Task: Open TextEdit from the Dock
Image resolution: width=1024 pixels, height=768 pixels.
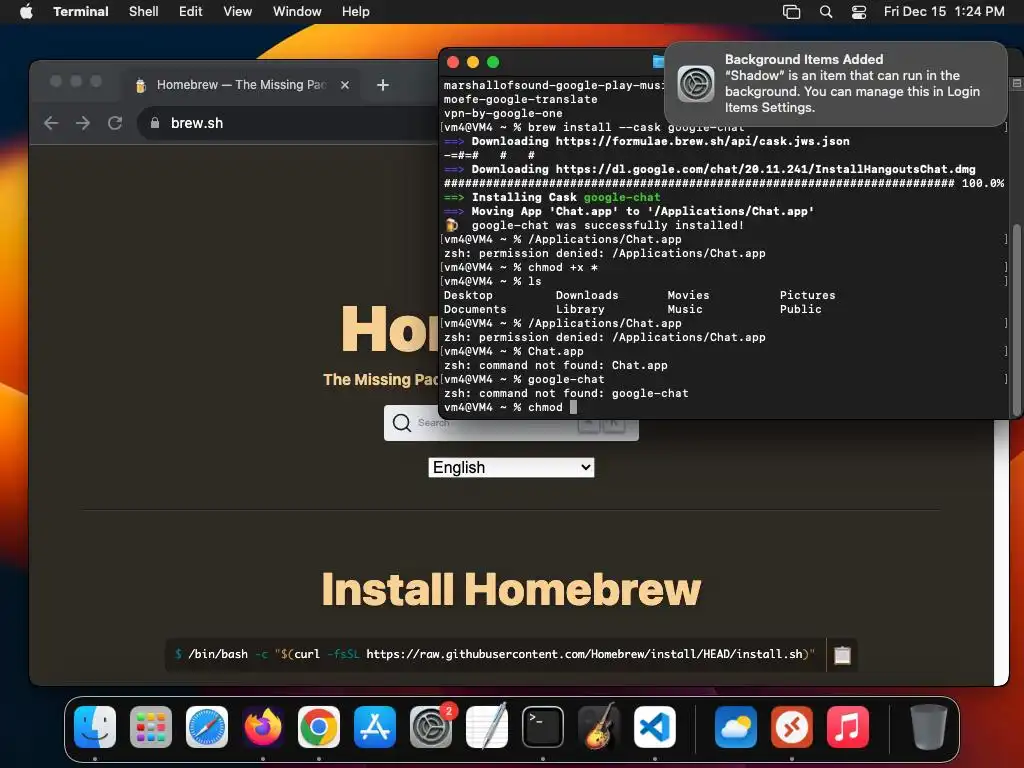Action: tap(487, 727)
